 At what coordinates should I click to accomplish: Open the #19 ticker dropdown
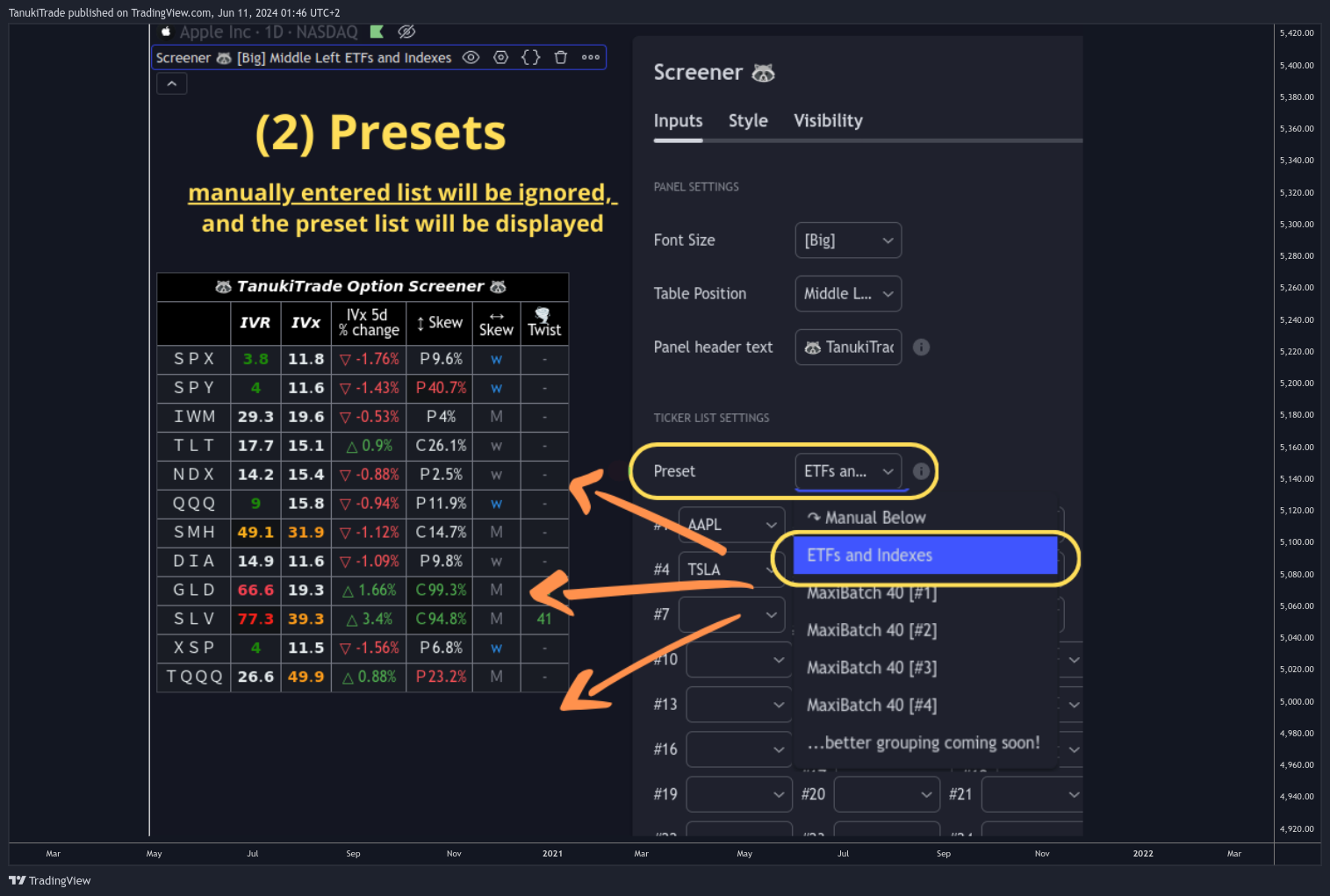739,794
